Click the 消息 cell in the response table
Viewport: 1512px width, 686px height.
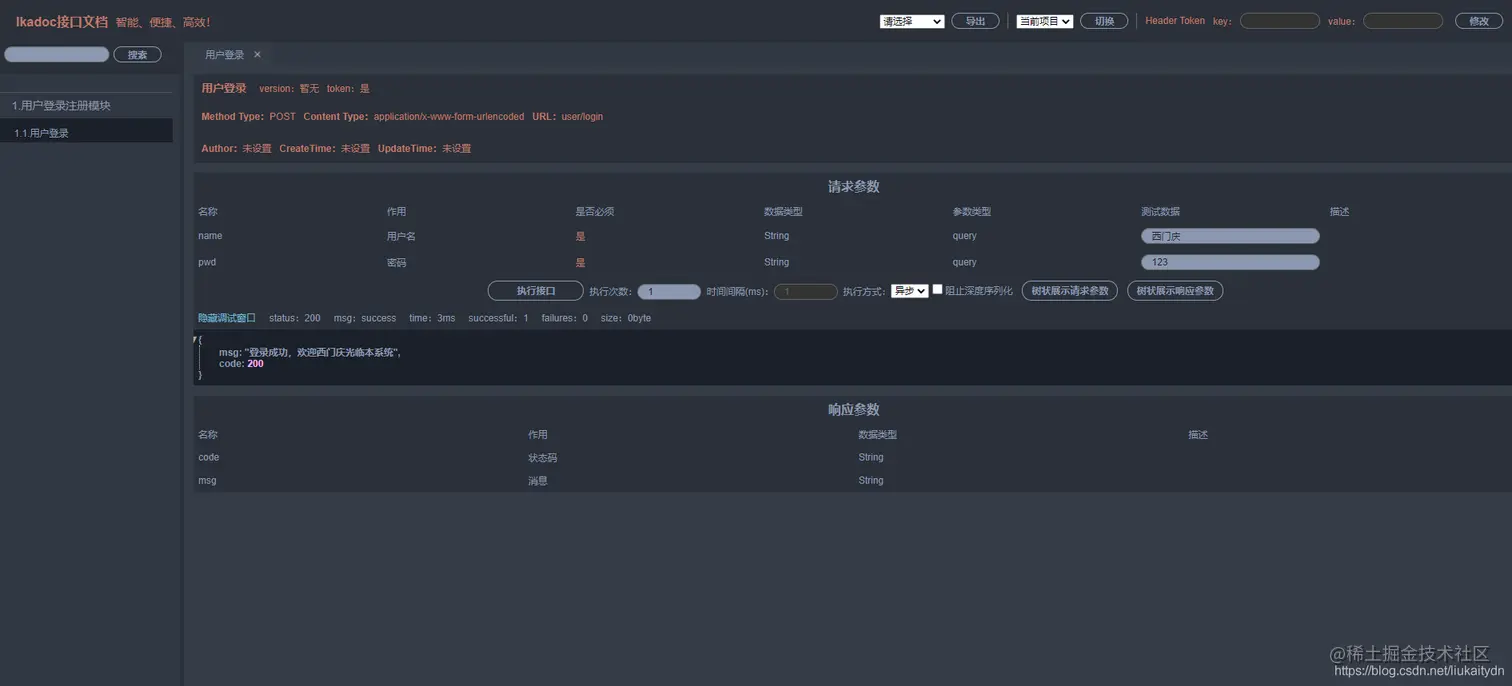(537, 481)
